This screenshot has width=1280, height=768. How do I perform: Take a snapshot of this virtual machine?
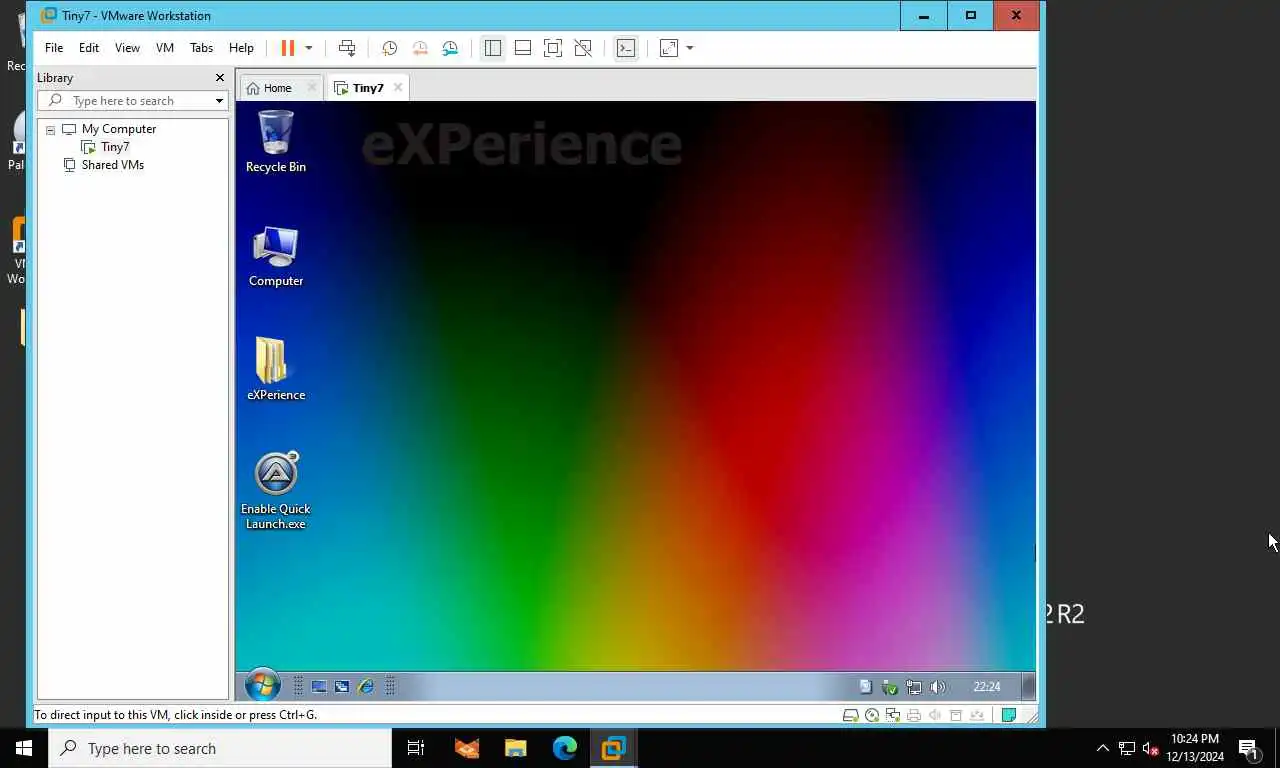pos(389,48)
